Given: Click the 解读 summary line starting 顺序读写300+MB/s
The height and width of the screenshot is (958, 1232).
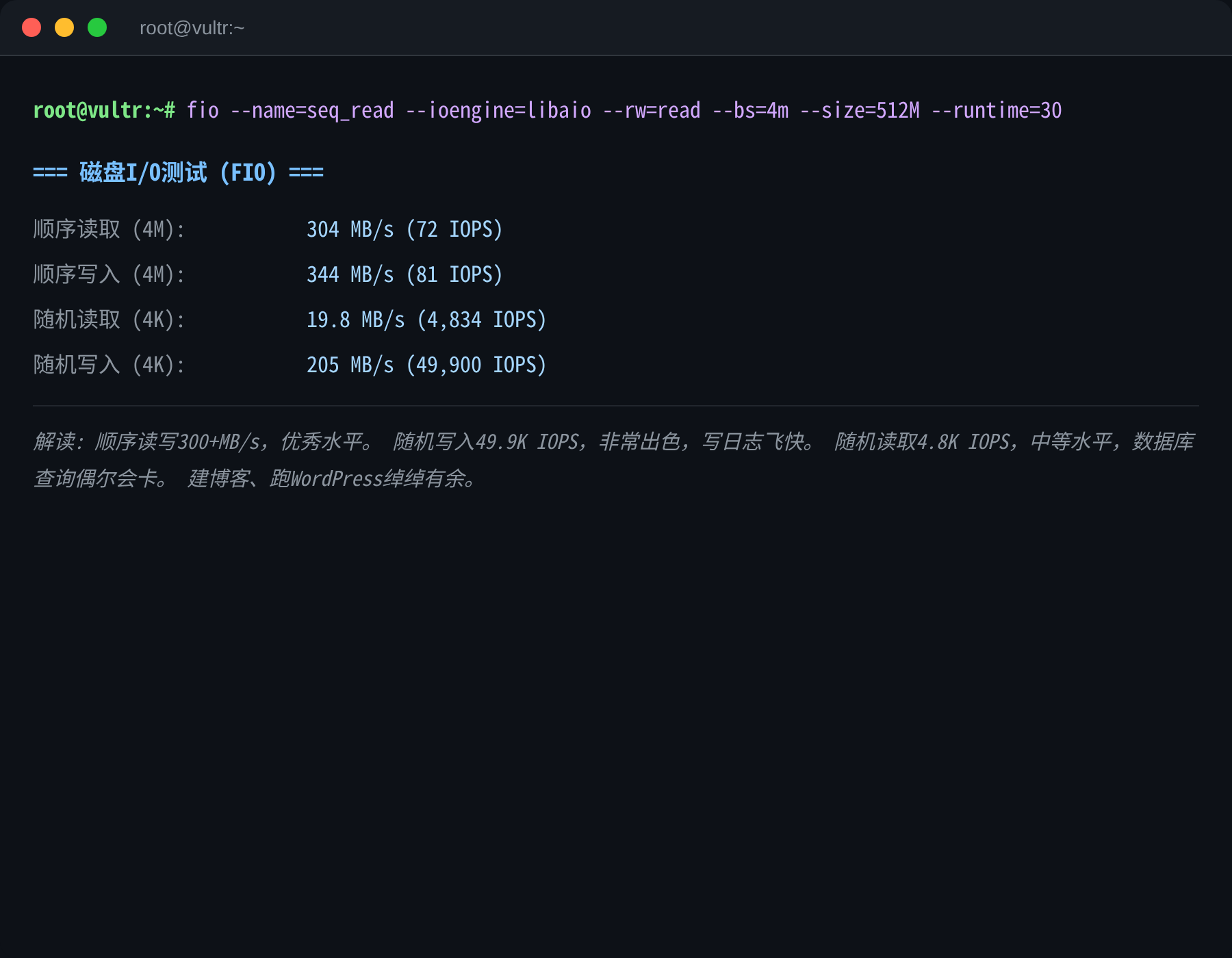Looking at the screenshot, I should pos(614,441).
